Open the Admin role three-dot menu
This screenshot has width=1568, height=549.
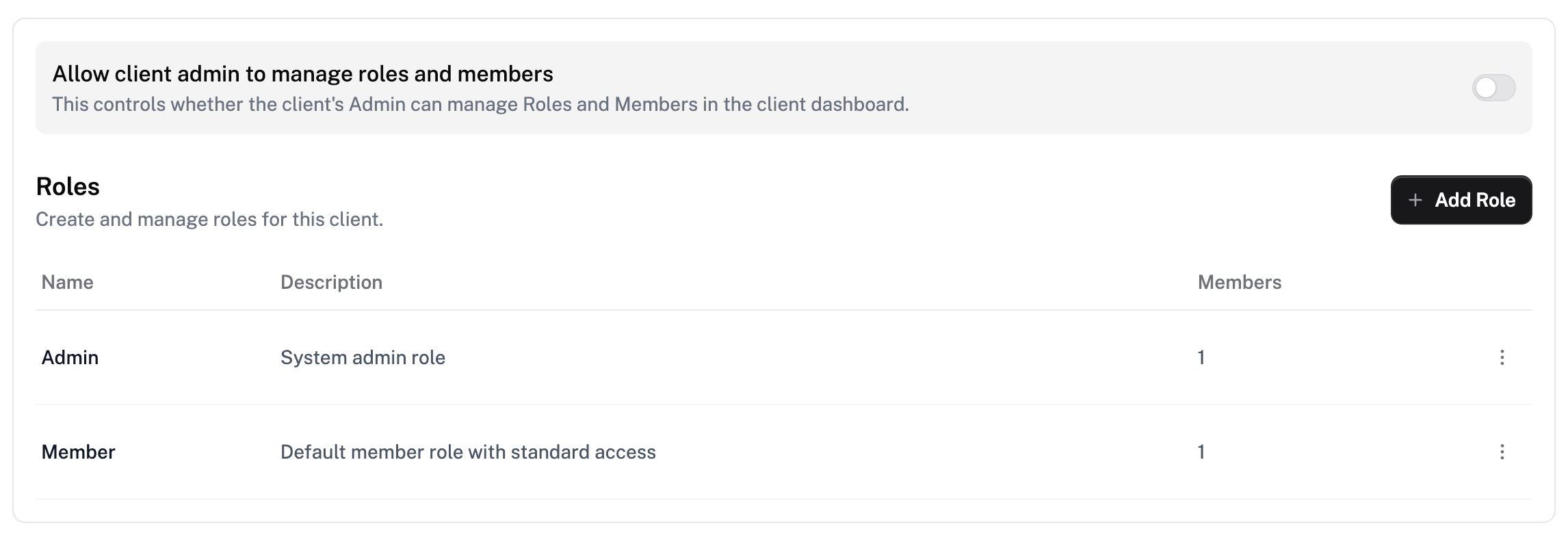click(1502, 357)
